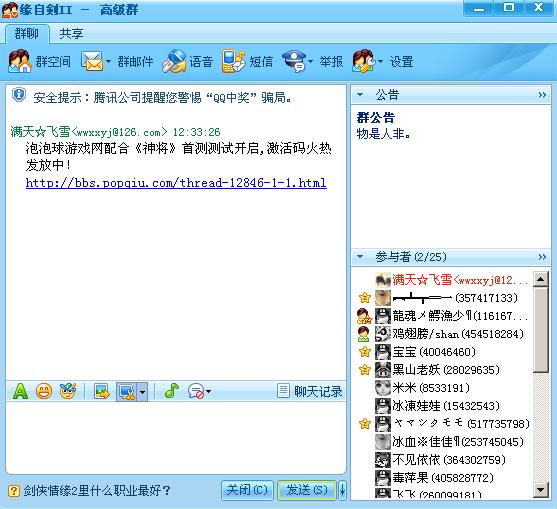Image resolution: width=557 pixels, height=509 pixels.
Task: Click star icon beside member 517735798
Action: pyautogui.click(x=365, y=423)
